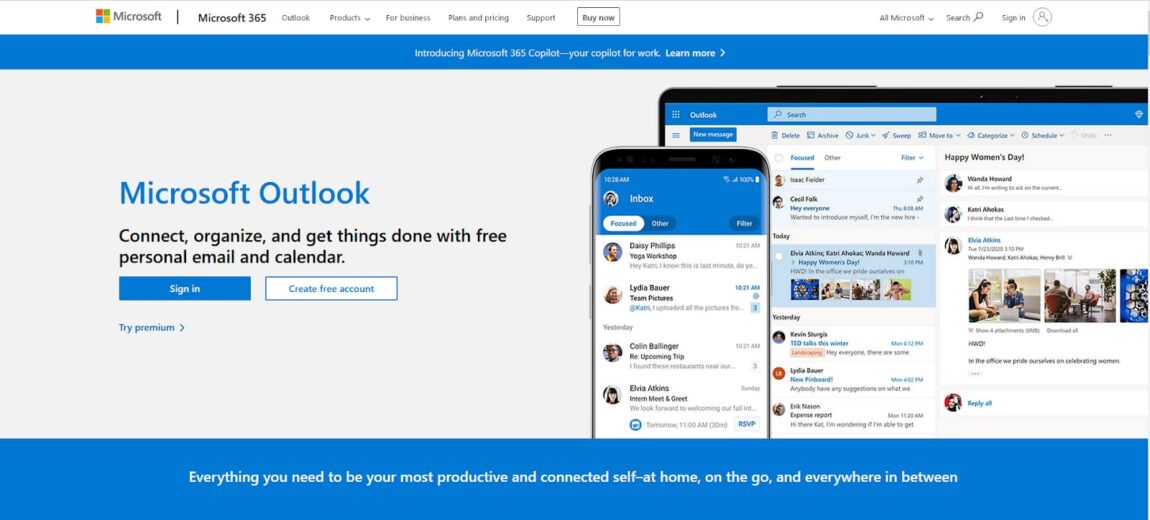Viewport: 1150px width, 520px height.
Task: Click the Reply all icon in reading pane
Action: (x=953, y=403)
